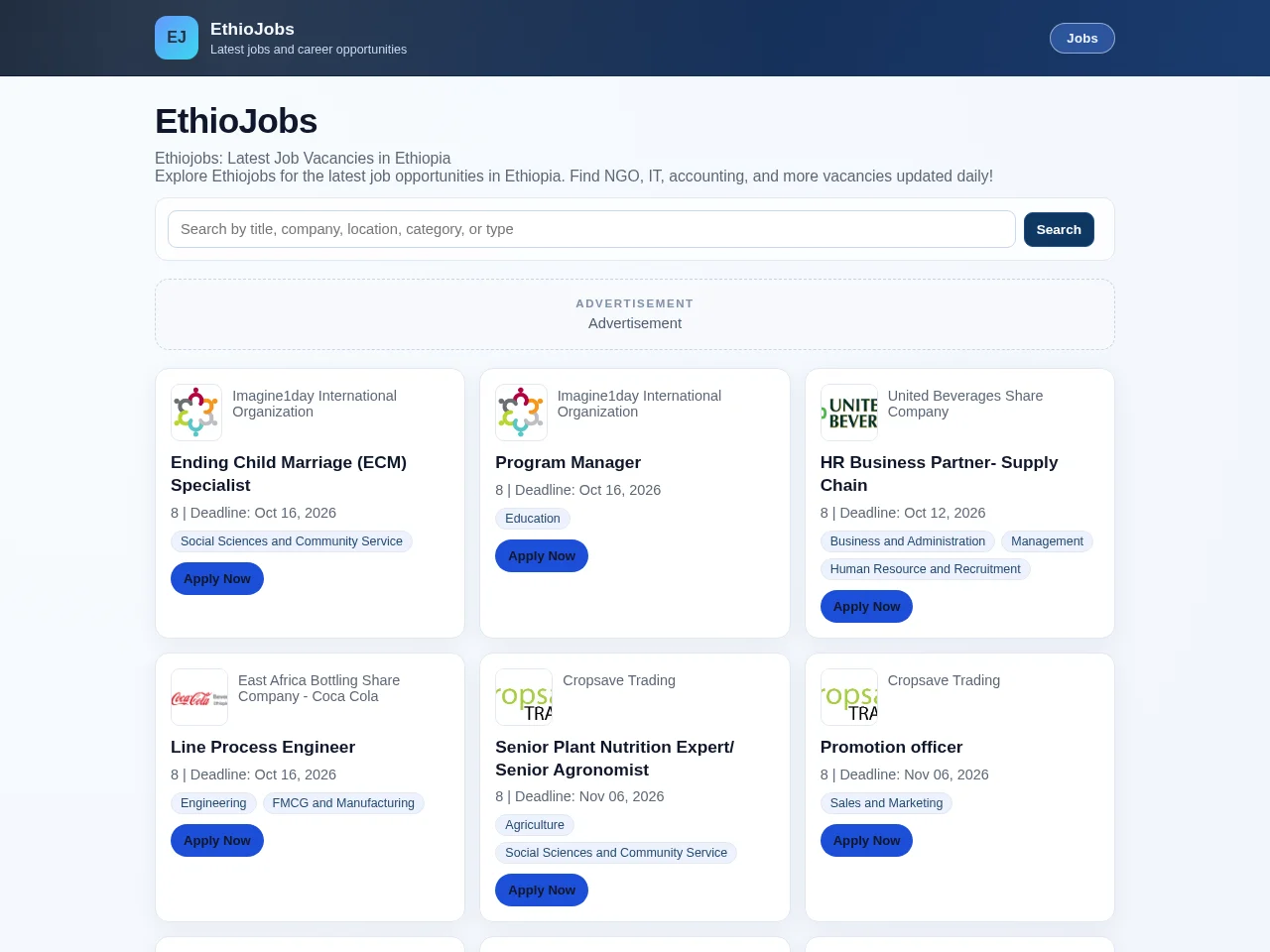Select the Agriculture category tag

pyautogui.click(x=535, y=825)
